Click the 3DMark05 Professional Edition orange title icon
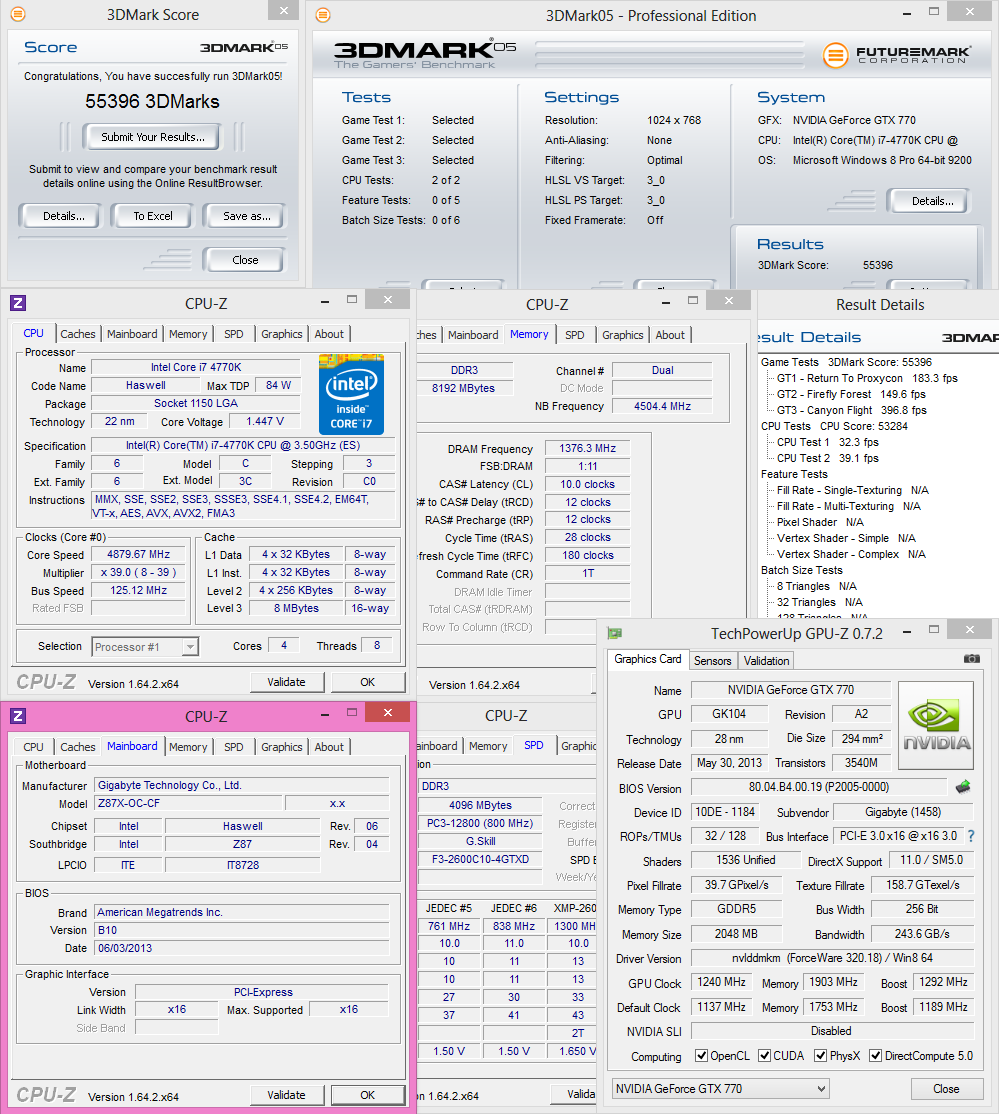 323,15
